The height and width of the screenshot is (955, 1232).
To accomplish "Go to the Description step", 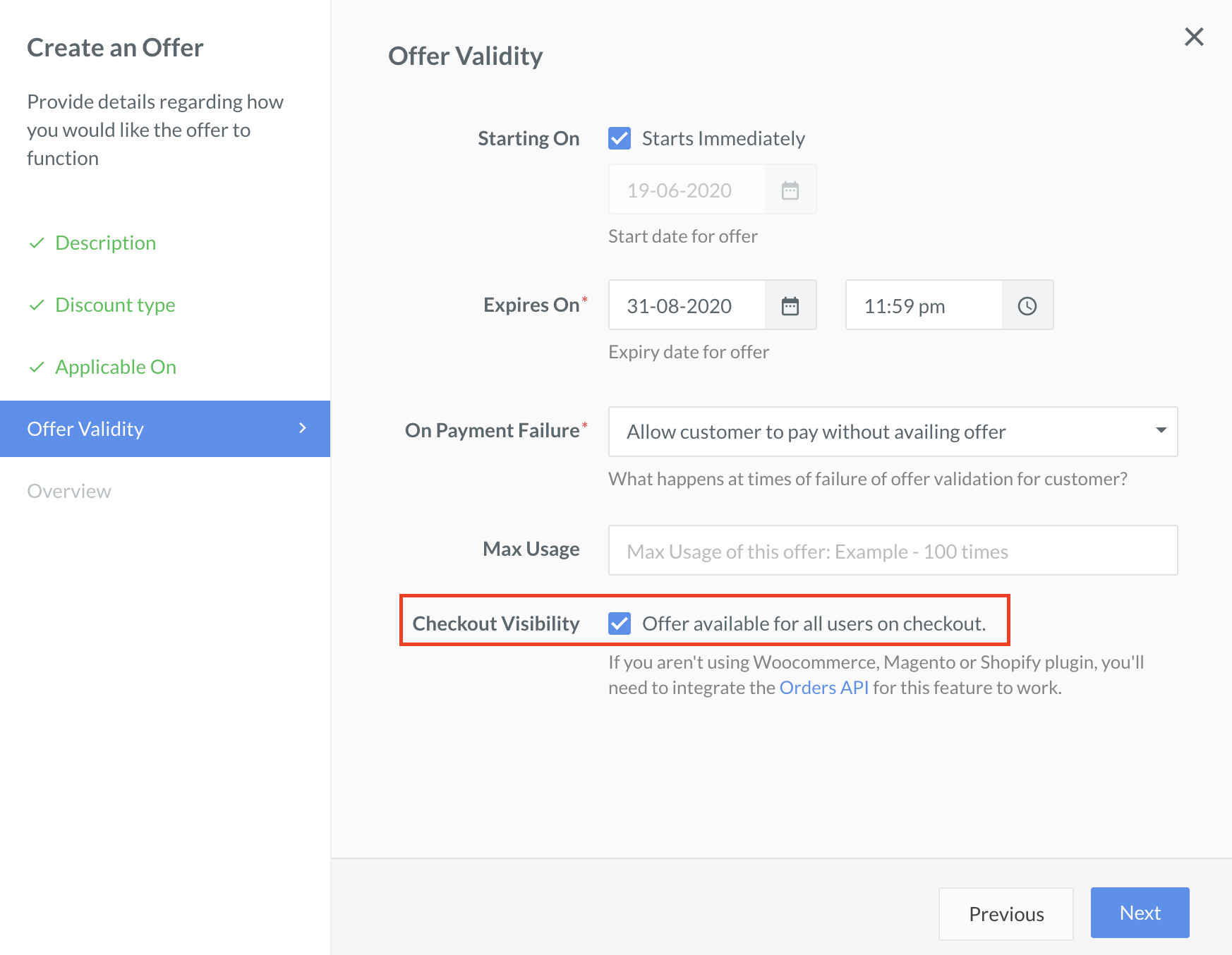I will tap(105, 243).
